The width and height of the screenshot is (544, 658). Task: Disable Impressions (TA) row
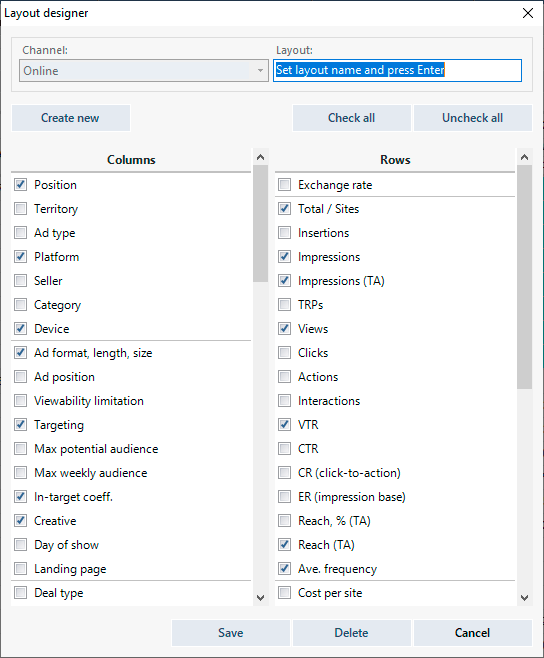point(285,280)
